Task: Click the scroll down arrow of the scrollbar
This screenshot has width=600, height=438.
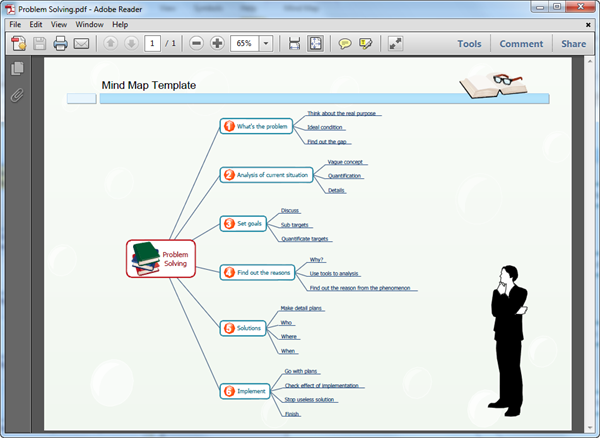Action: 590,427
